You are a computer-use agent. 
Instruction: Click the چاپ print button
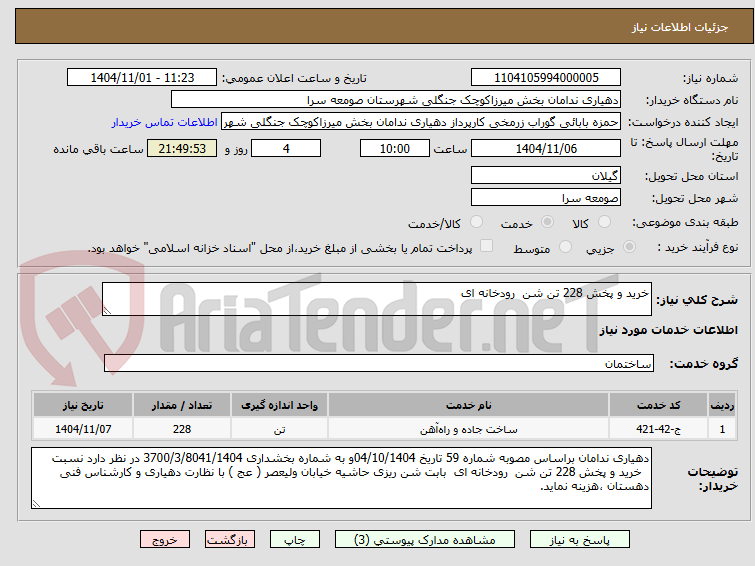[x=295, y=540]
